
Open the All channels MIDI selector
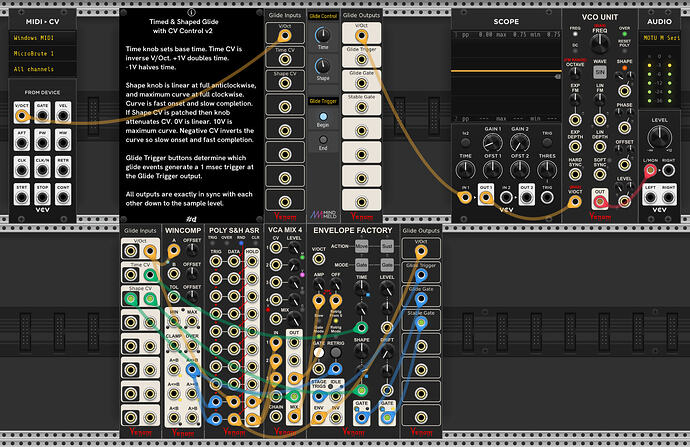click(x=43, y=69)
